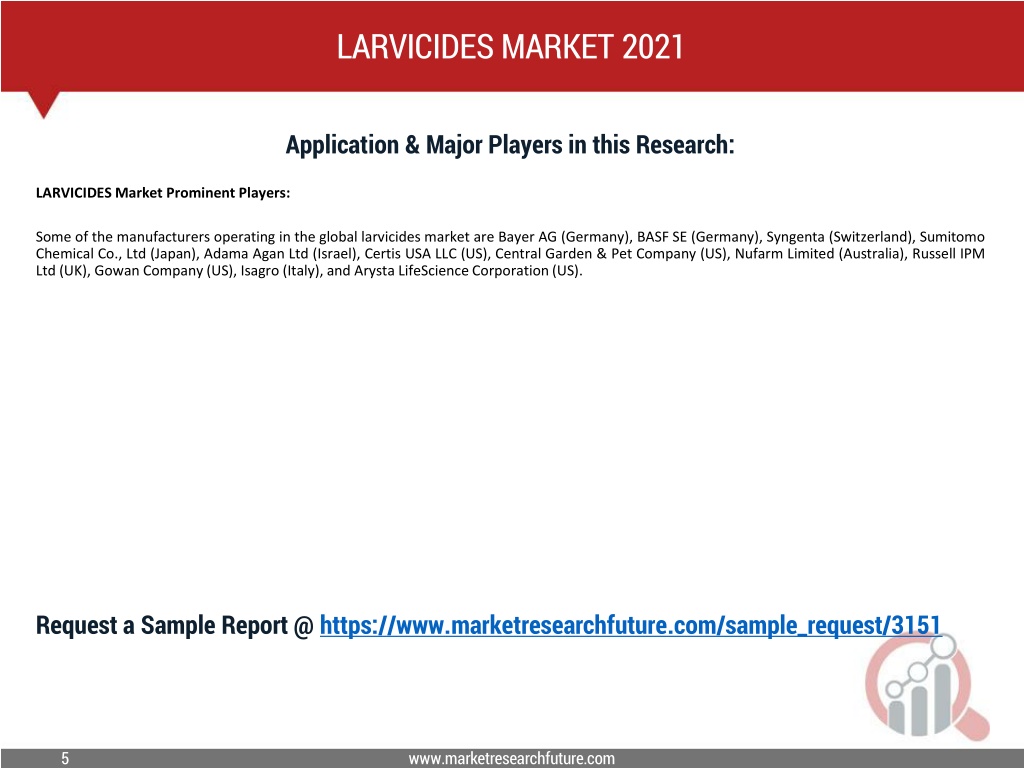Click the words Nufarm Limited (Australia)

pyautogui.click(x=820, y=253)
